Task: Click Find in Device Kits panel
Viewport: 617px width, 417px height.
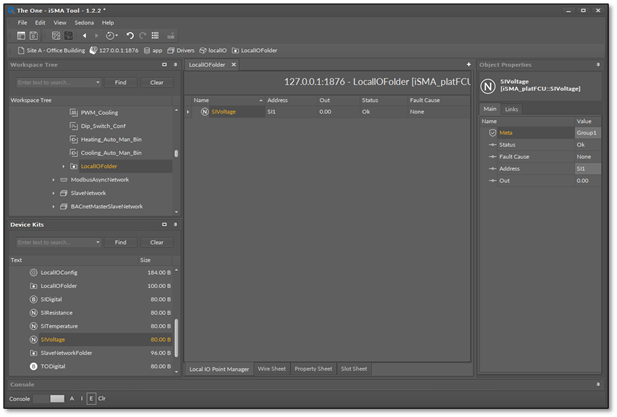Action: [120, 242]
